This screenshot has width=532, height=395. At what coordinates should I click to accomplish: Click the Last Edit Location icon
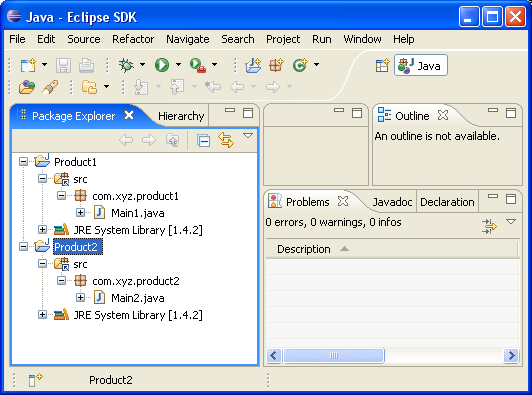pyautogui.click(x=213, y=87)
